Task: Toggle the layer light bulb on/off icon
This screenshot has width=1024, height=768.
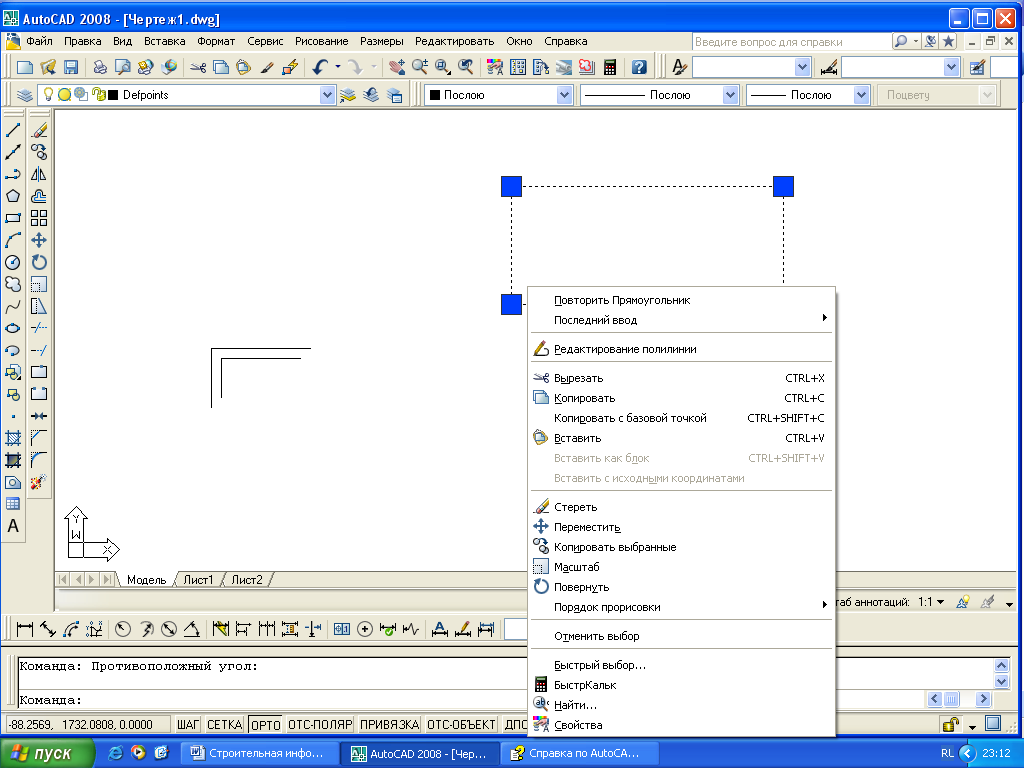Action: (x=48, y=95)
